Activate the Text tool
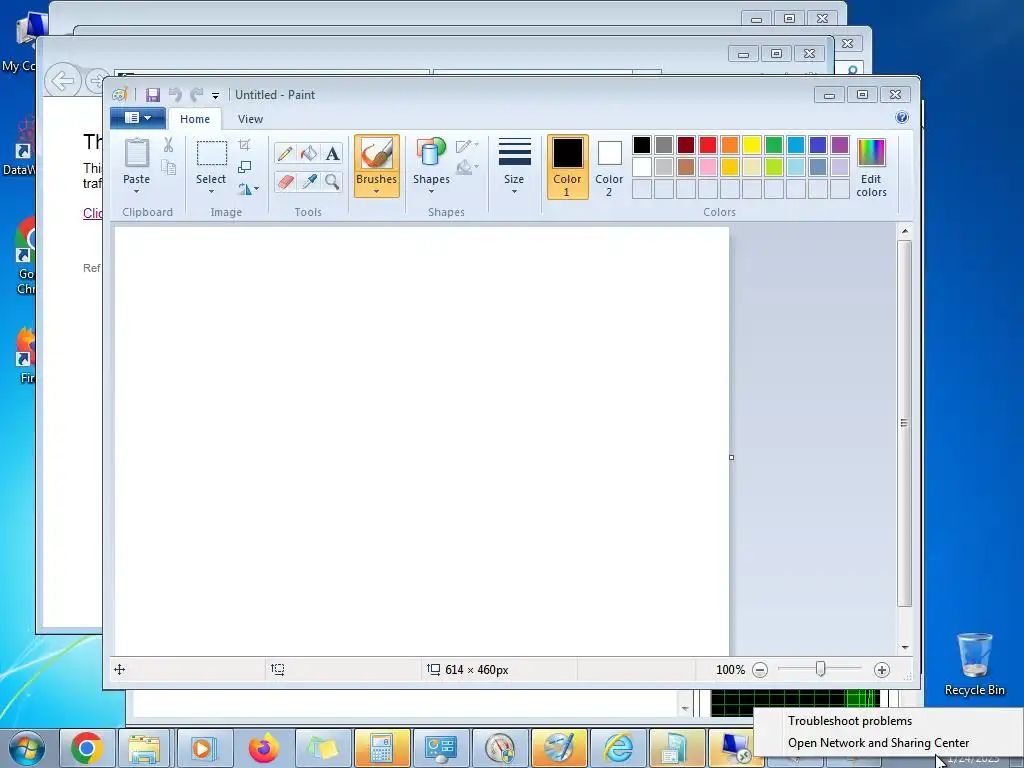This screenshot has height=768, width=1024. click(x=332, y=153)
